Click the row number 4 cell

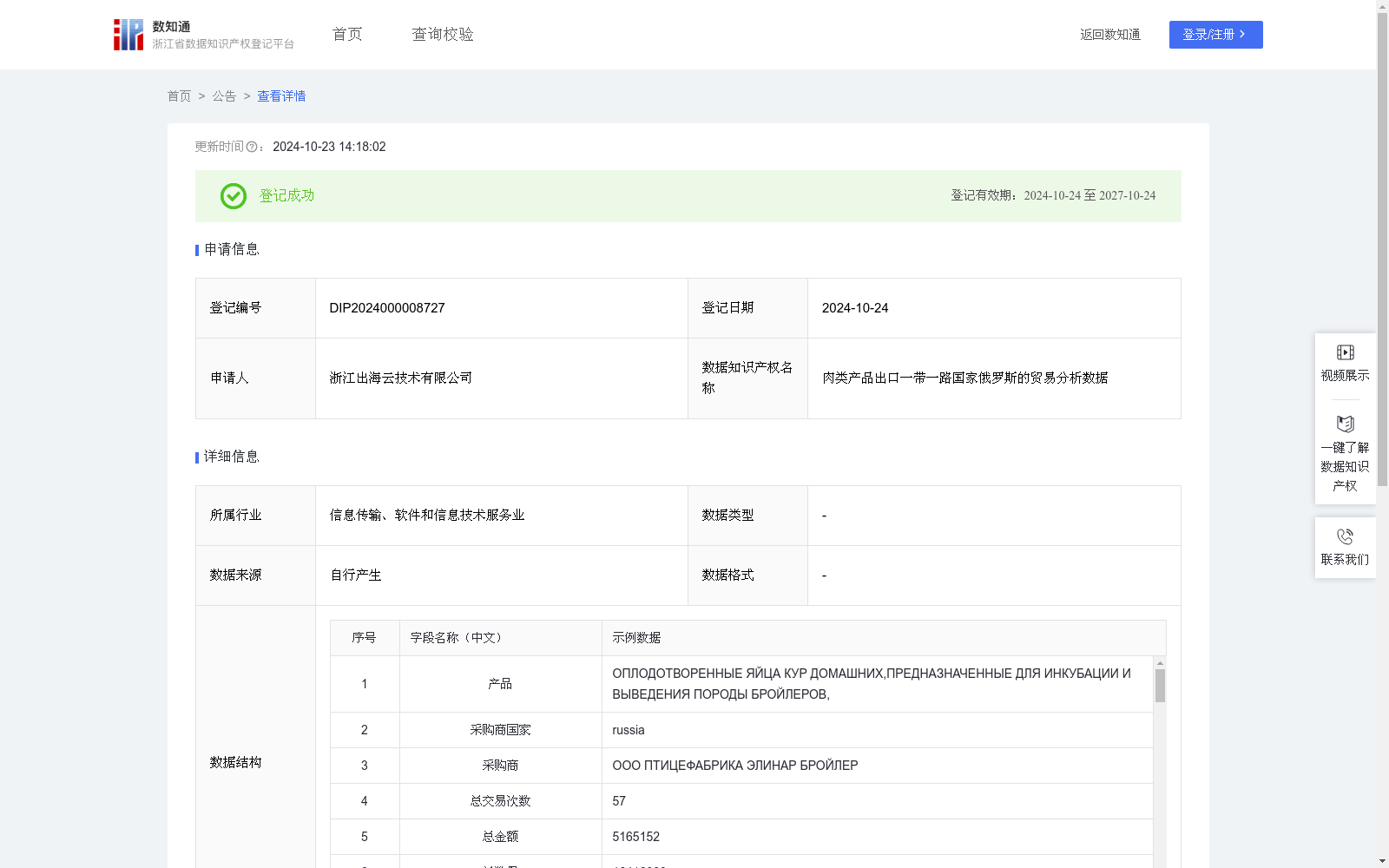tap(365, 801)
